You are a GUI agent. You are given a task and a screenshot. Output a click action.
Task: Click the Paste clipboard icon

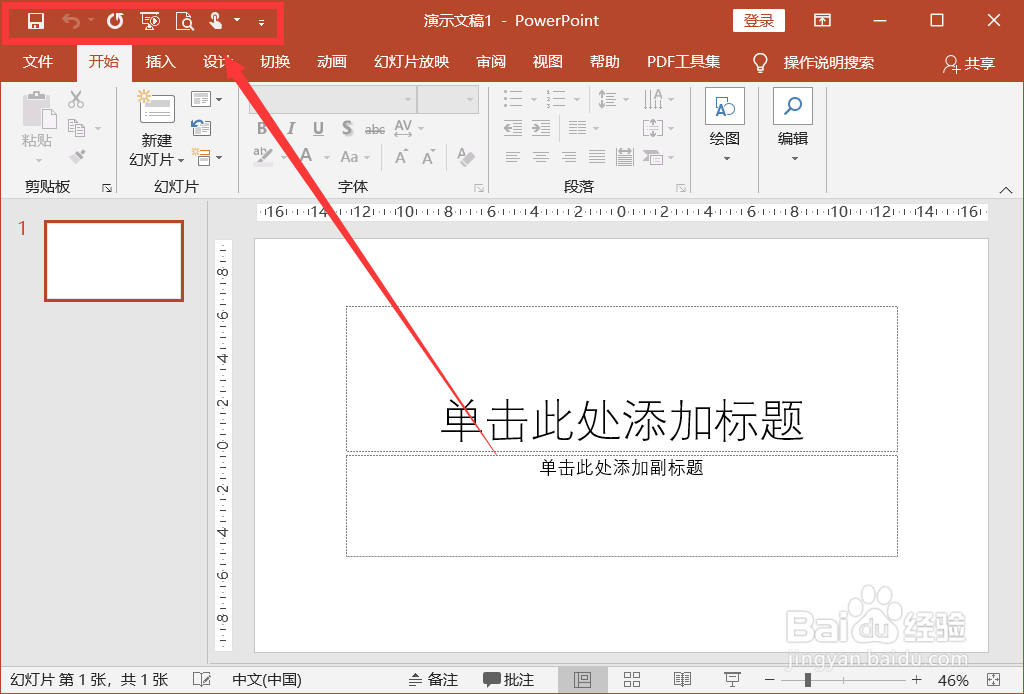coord(39,110)
